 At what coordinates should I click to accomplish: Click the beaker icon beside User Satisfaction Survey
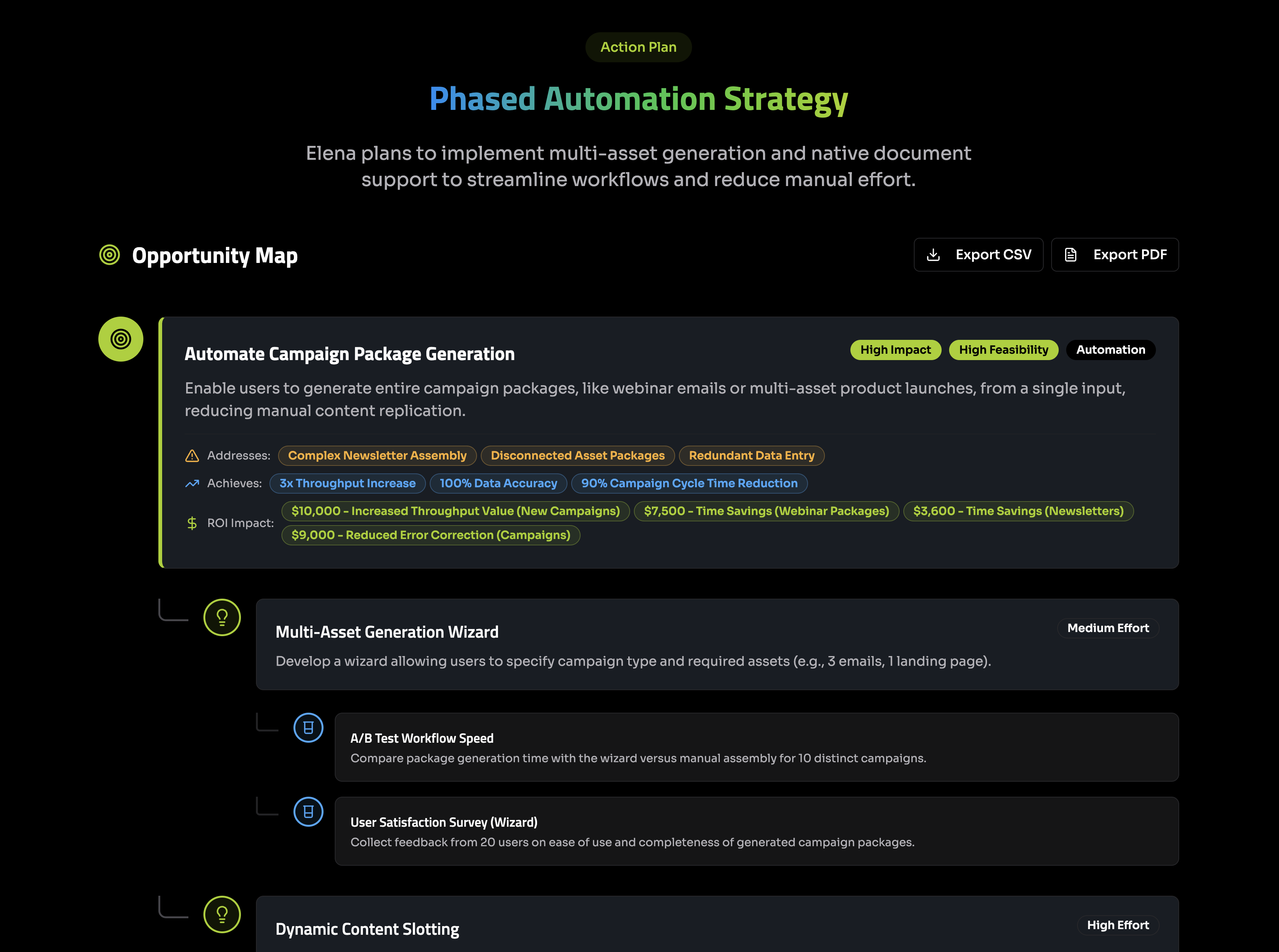click(308, 811)
